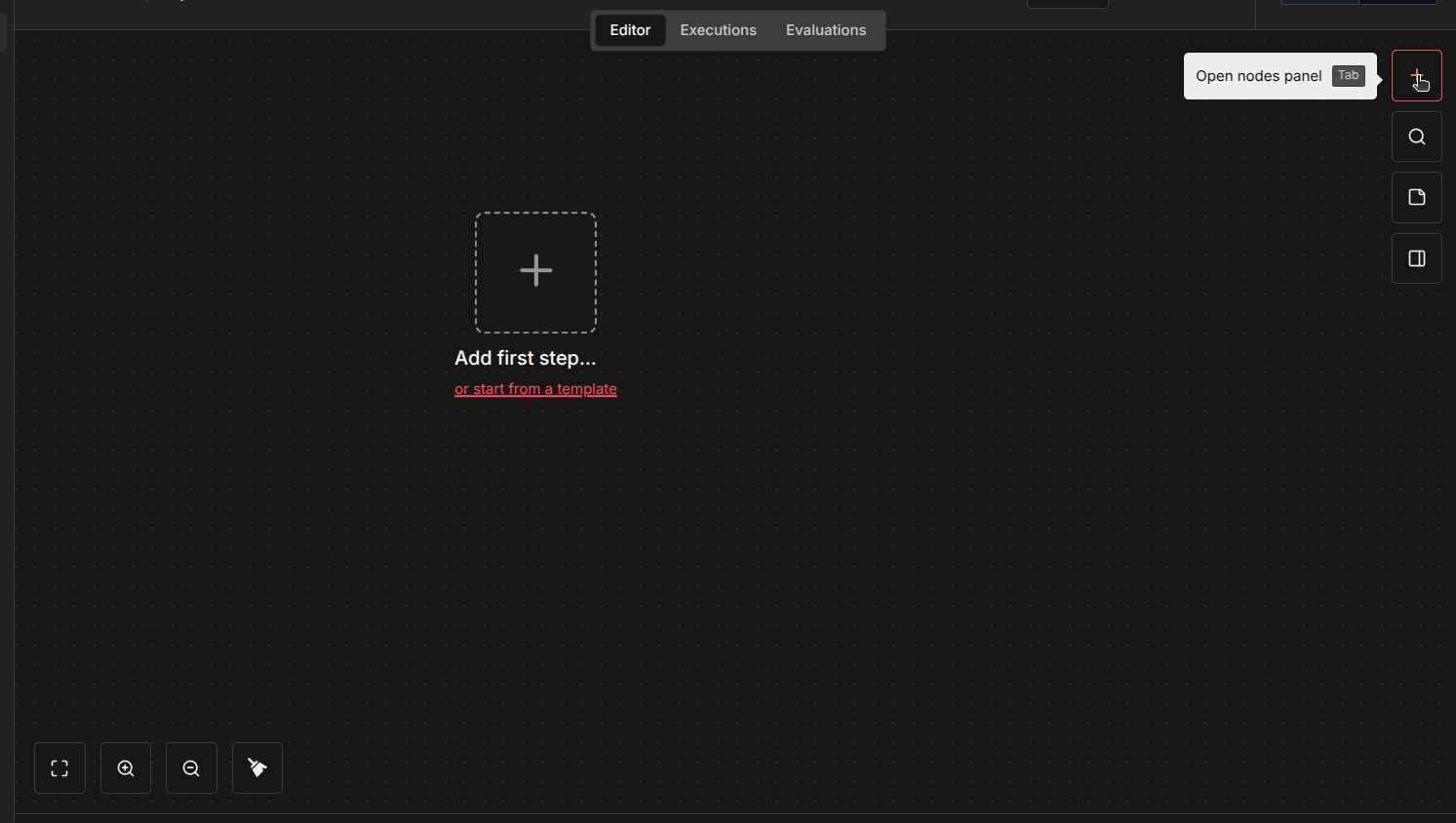Click the dashed plus box on canvas
Image resolution: width=1456 pixels, height=823 pixels.
535,272
